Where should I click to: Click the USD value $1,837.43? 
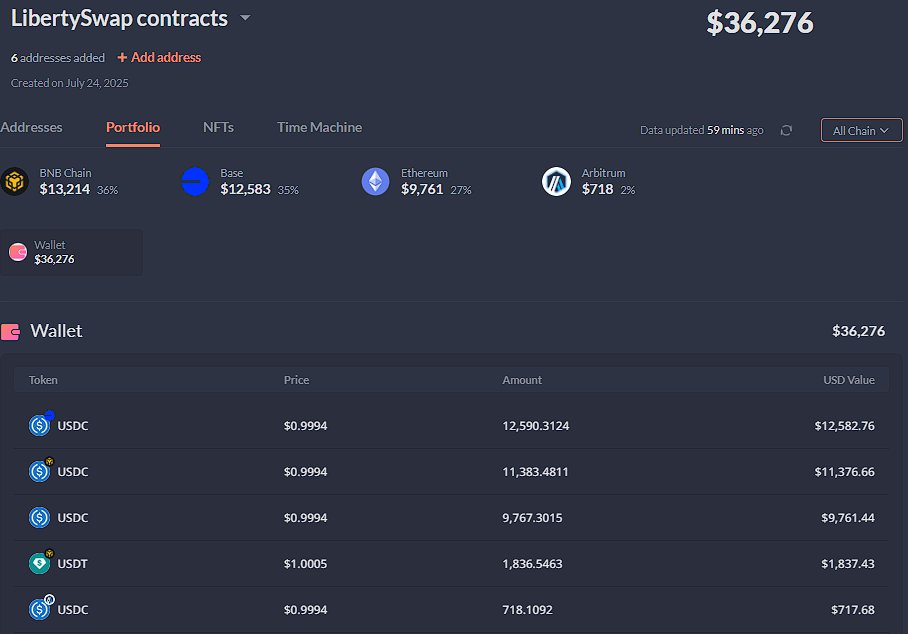tap(848, 564)
